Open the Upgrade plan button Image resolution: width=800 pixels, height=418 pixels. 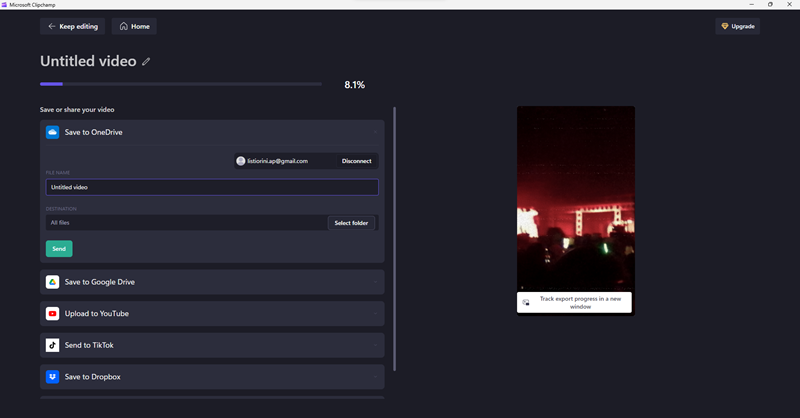click(737, 26)
